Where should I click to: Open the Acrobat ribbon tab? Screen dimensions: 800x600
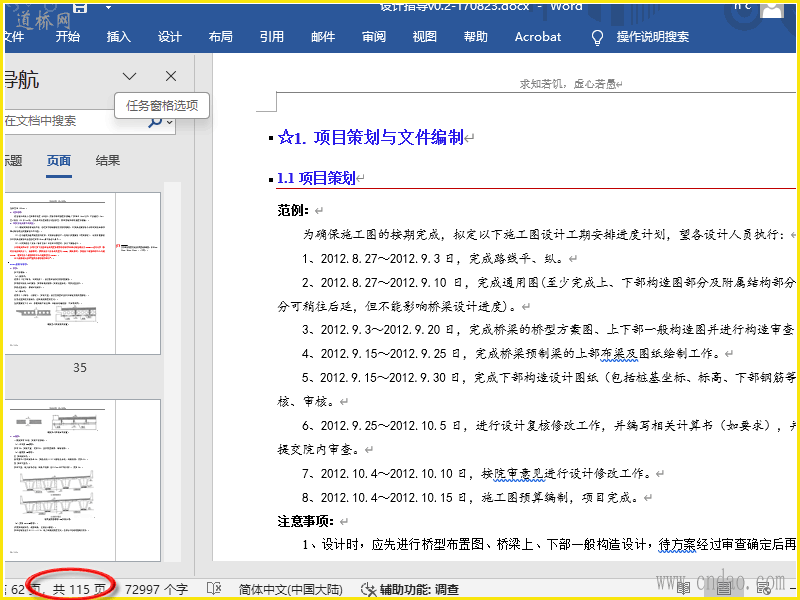click(538, 37)
